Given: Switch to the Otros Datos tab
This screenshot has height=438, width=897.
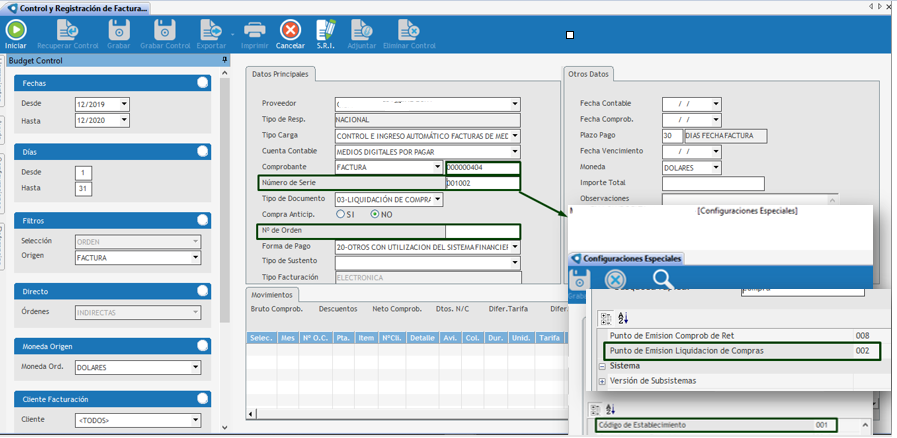Looking at the screenshot, I should (x=588, y=74).
